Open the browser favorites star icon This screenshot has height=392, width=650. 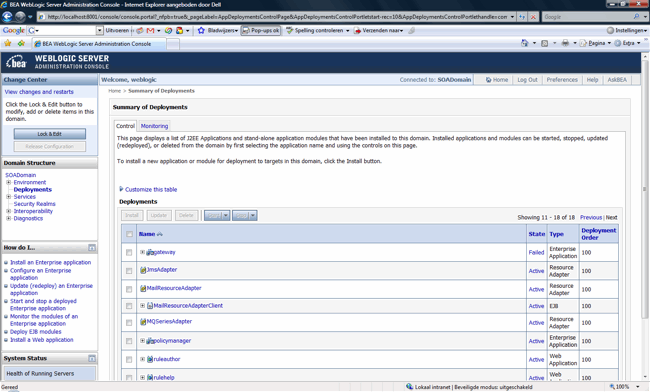7,44
